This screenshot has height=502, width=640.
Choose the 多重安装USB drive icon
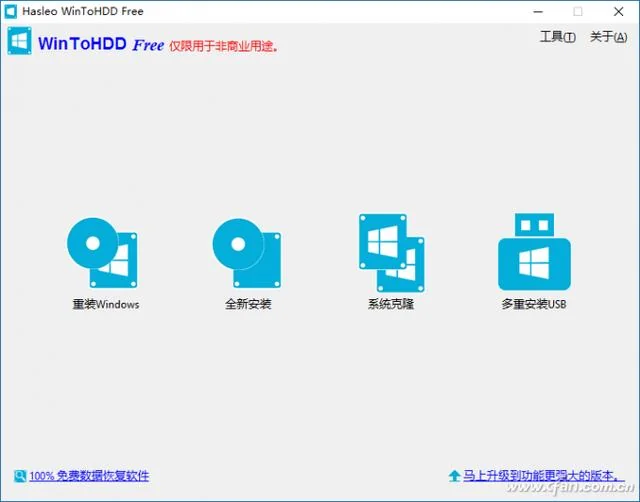[x=534, y=251]
